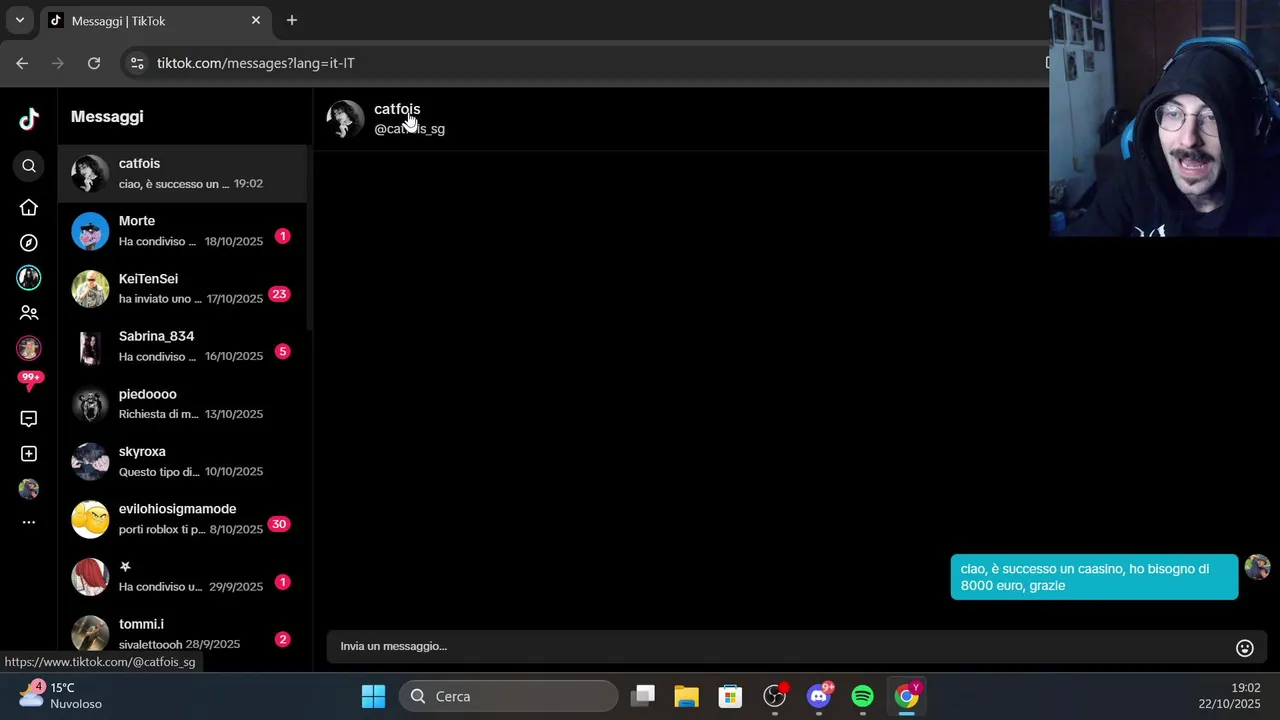Open the Friends icon in the sidebar
Viewport: 1280px width, 720px height.
pos(29,313)
